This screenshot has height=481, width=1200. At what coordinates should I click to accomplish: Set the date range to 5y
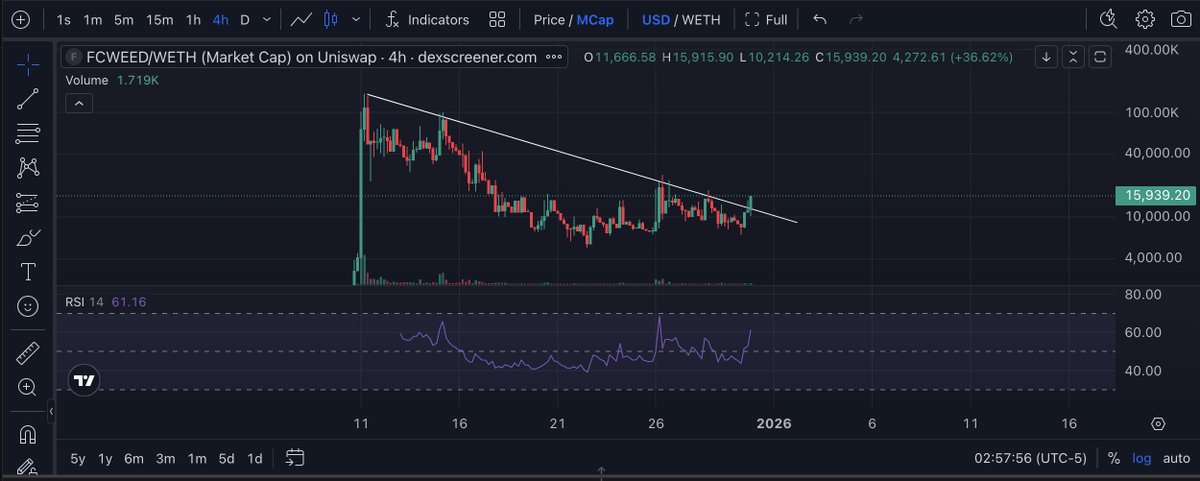(x=77, y=459)
